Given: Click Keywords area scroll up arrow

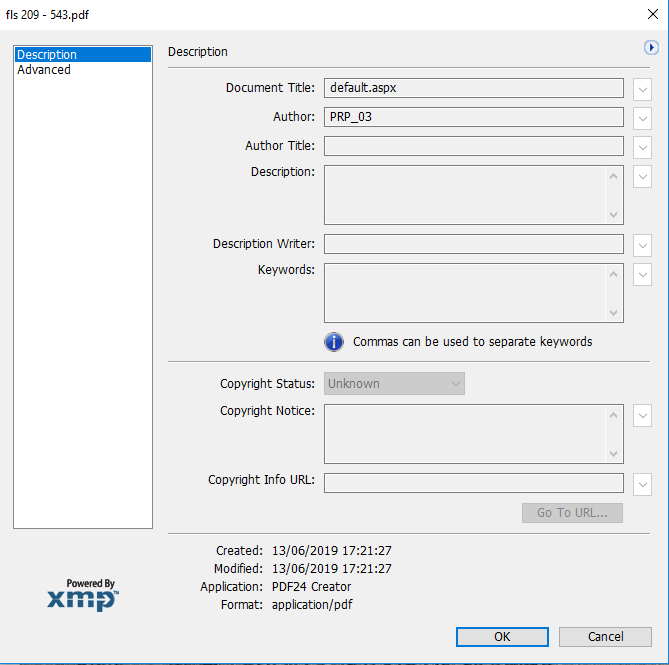Looking at the screenshot, I should pos(614,274).
